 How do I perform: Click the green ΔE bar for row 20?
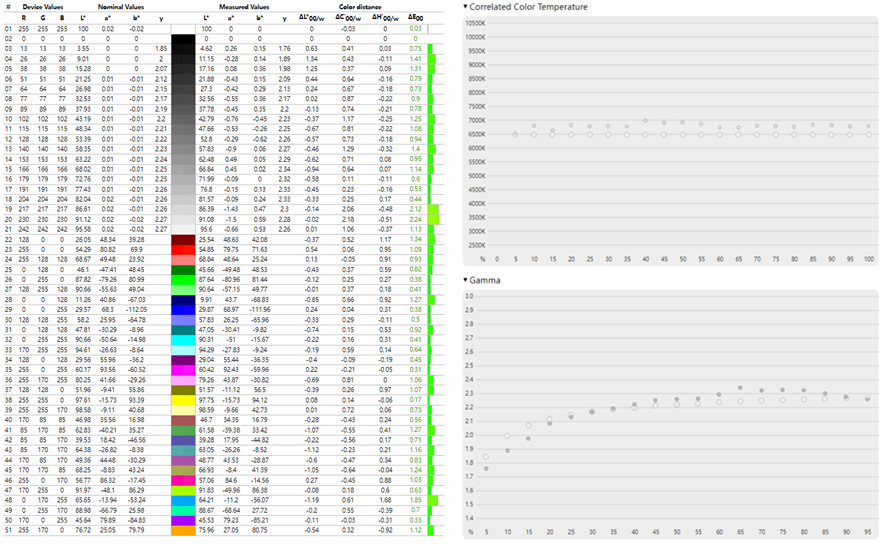pyautogui.click(x=433, y=218)
